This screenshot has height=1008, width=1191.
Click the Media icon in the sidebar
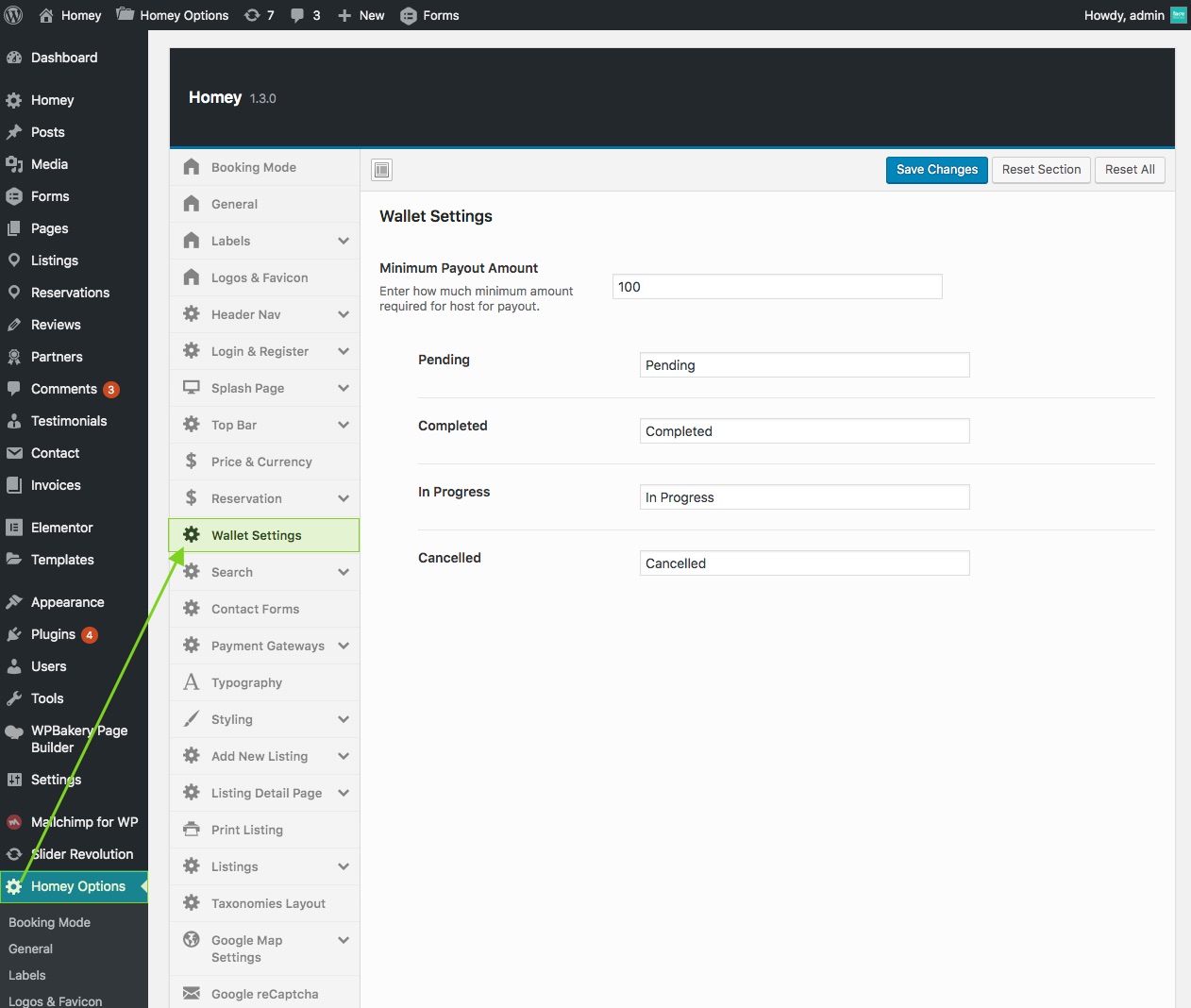(x=14, y=164)
